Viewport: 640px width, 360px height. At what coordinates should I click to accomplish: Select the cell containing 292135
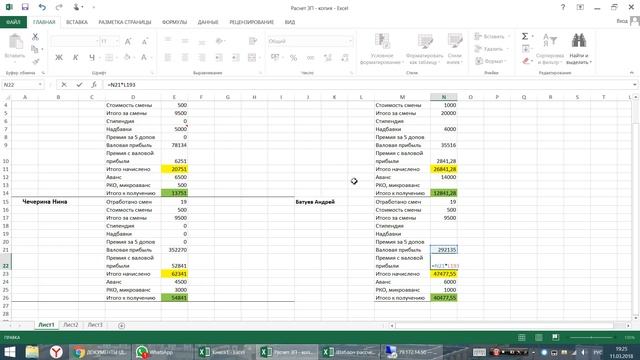tap(444, 250)
